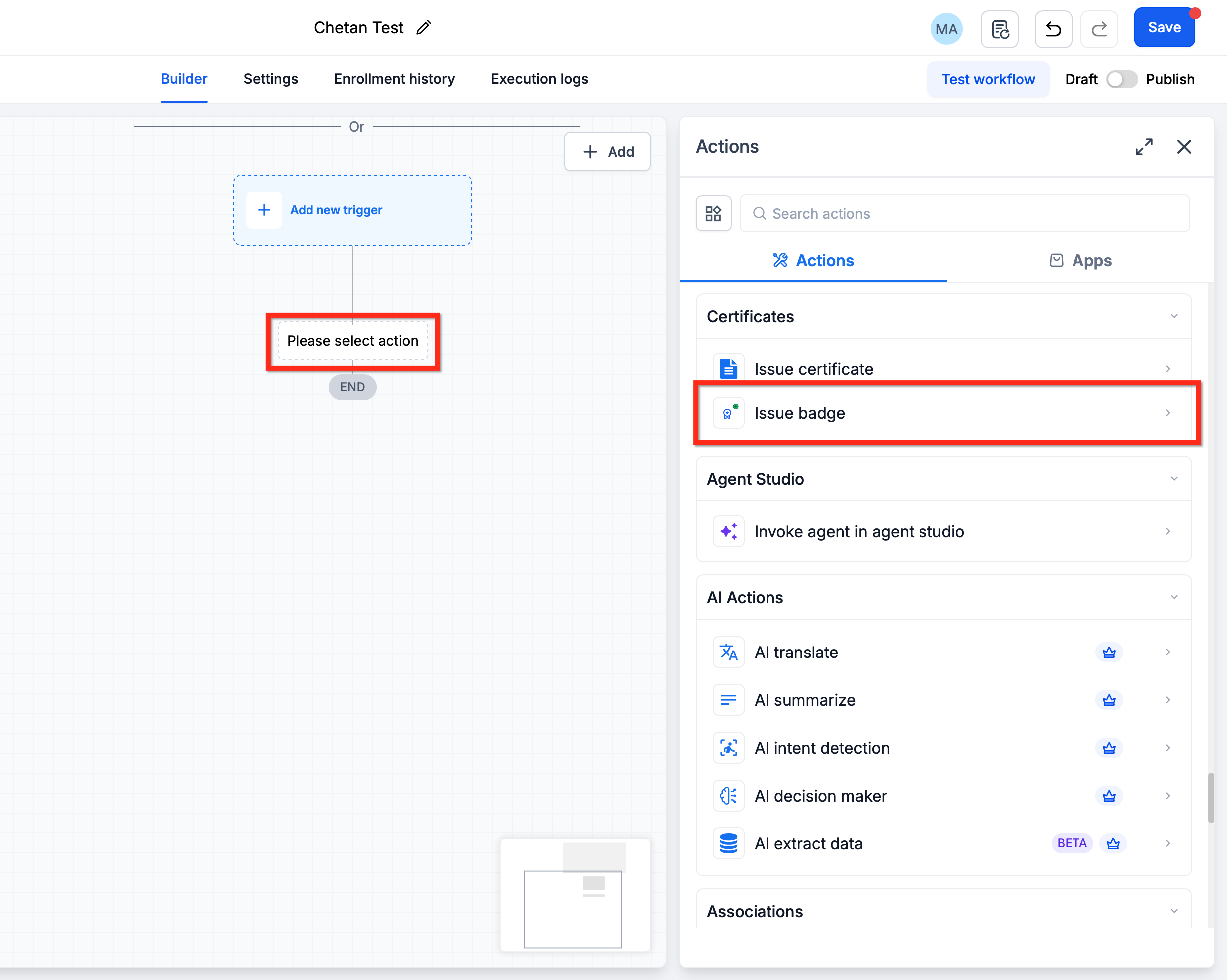Select AI intent detection action

pos(943,748)
